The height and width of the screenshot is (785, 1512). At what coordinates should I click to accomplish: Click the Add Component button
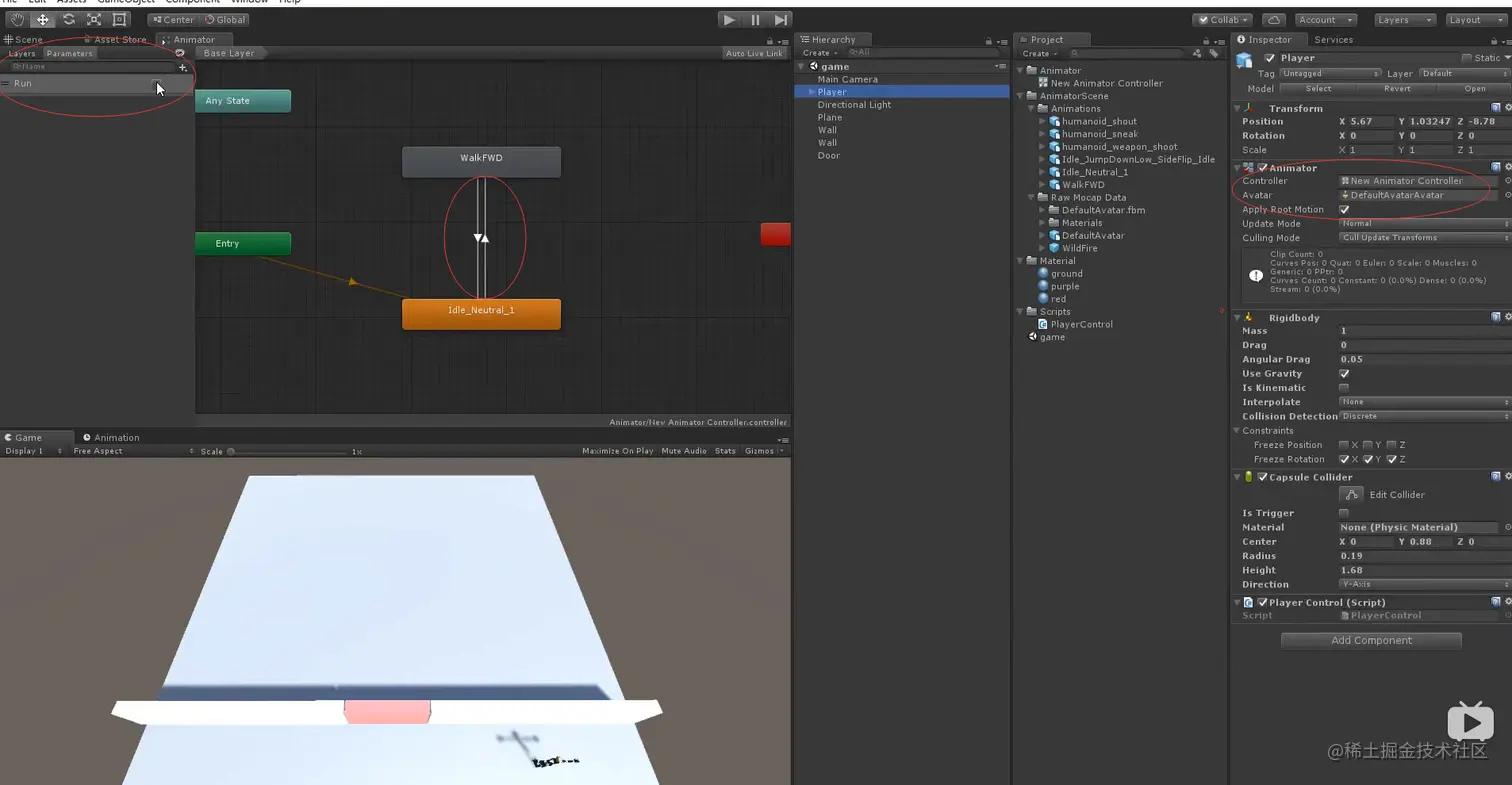coord(1371,640)
